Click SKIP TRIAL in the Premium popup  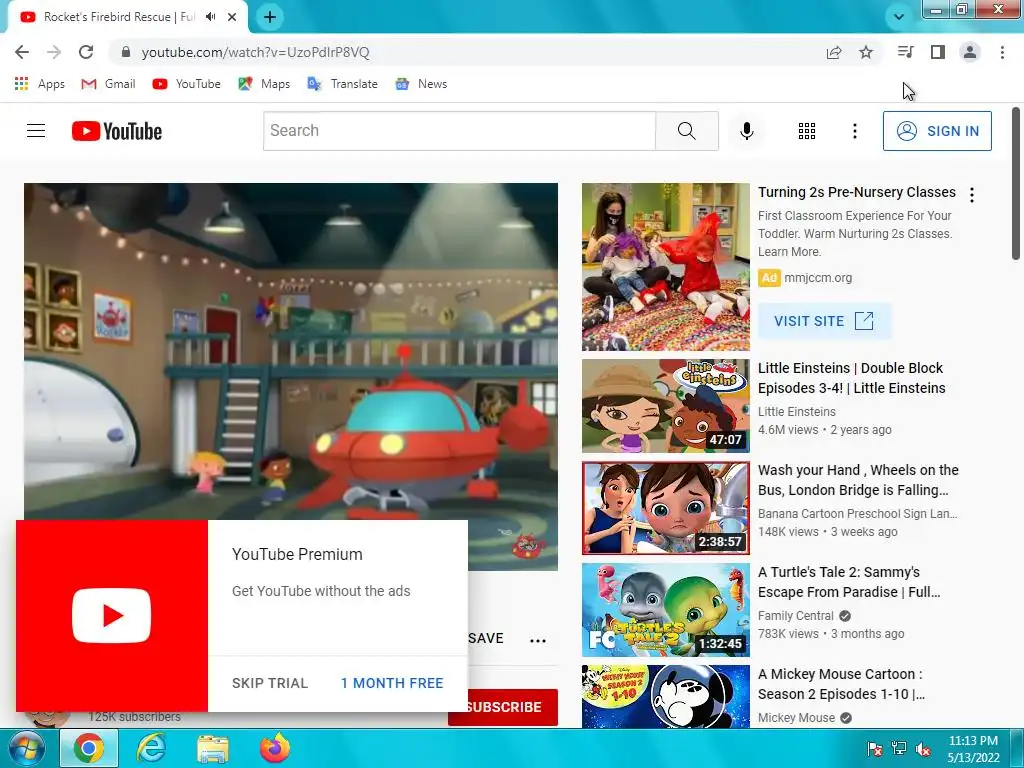tap(270, 683)
